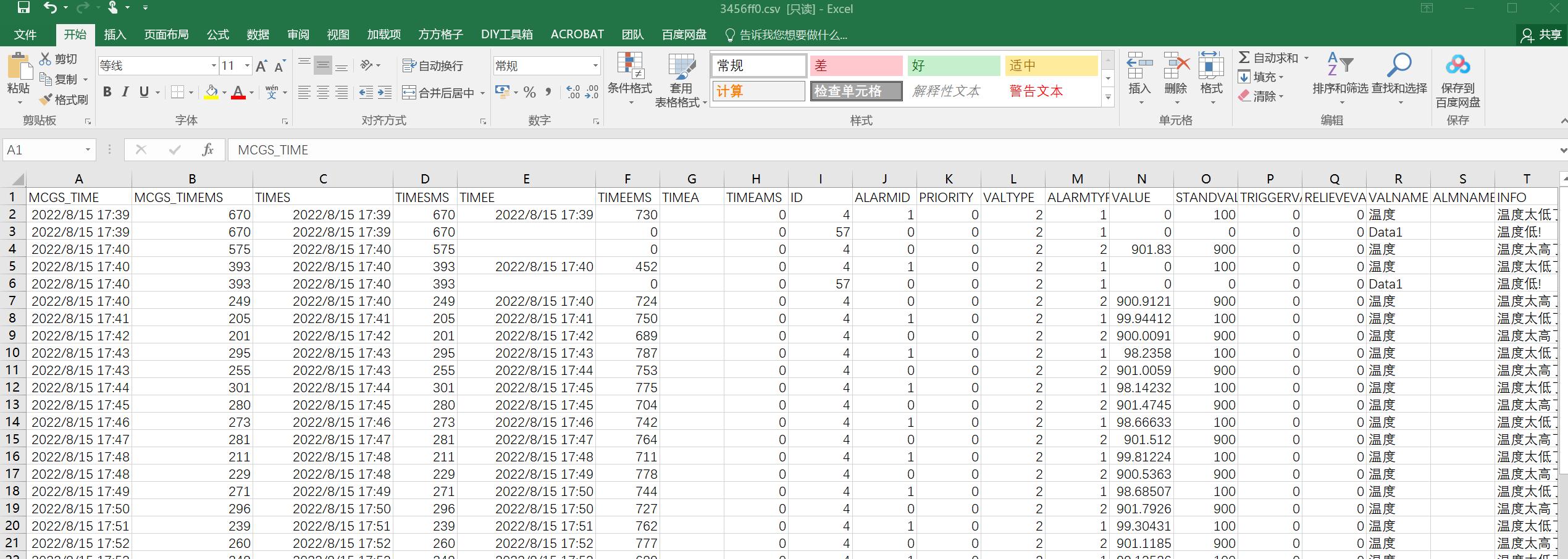Viewport: 1568px width, 559px height.
Task: Select the Percent Style icon
Action: tap(529, 91)
